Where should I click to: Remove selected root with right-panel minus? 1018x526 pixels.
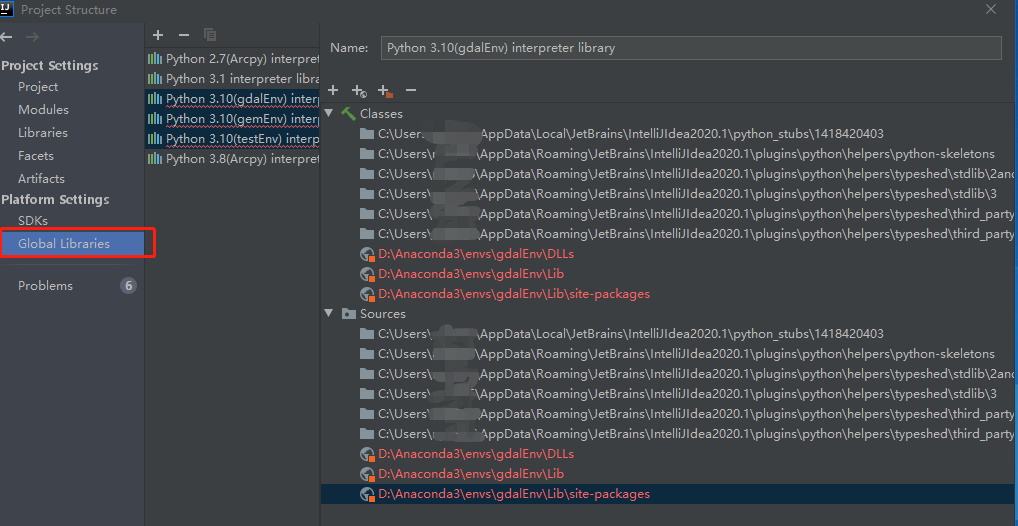[410, 90]
